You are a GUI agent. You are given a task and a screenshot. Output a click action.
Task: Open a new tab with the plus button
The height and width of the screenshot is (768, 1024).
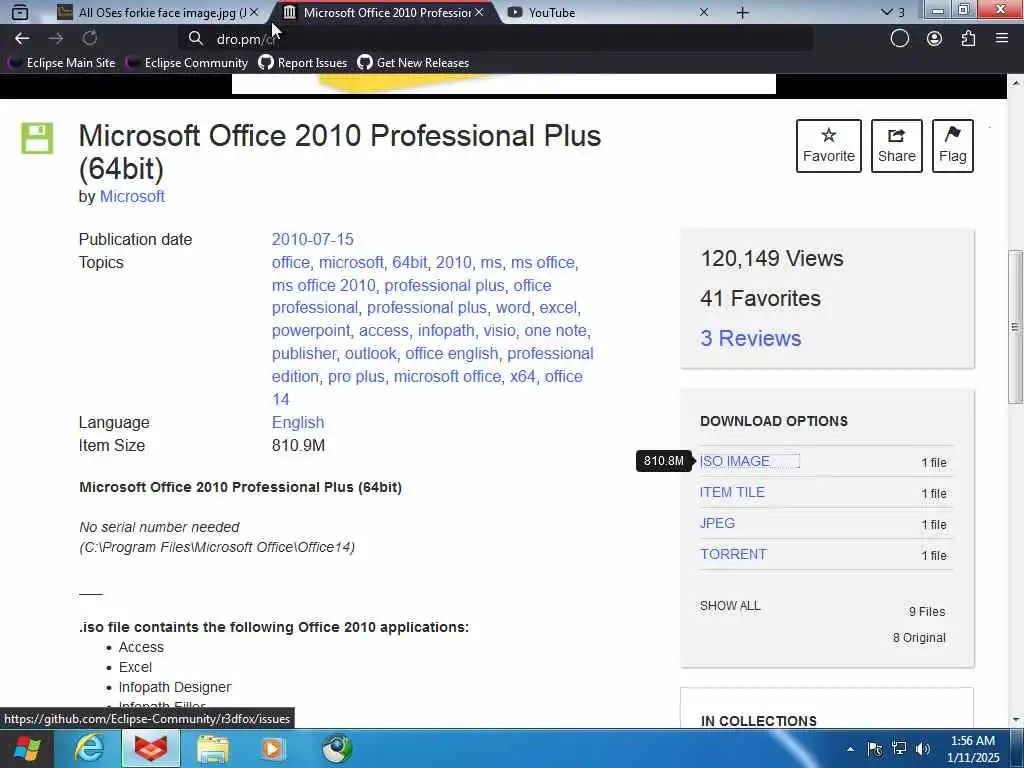coord(742,12)
